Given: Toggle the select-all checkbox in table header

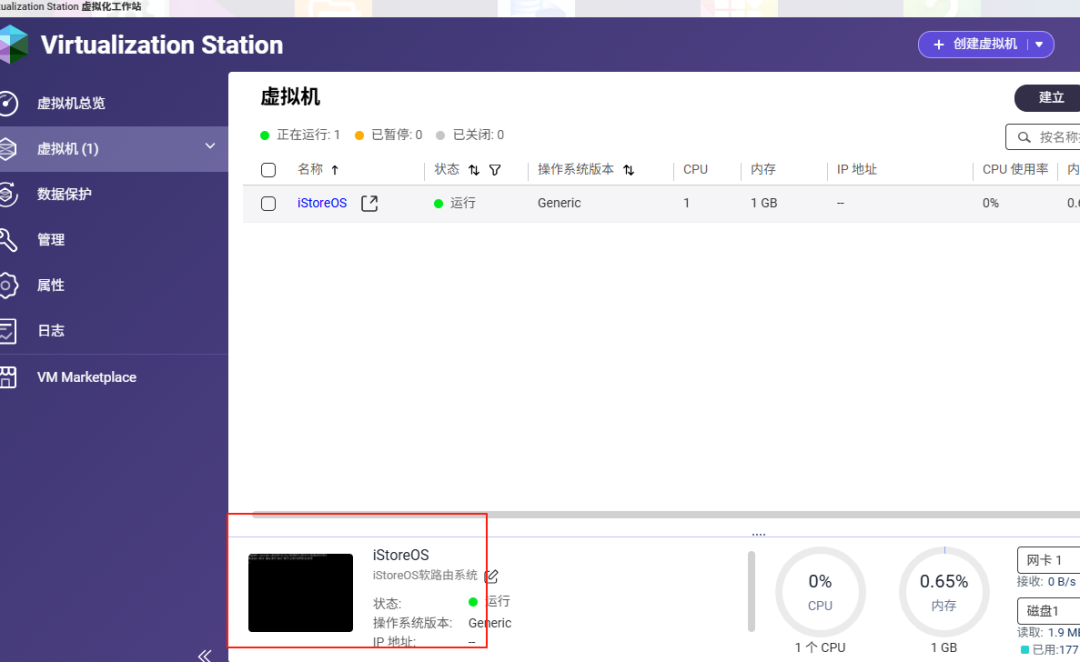Looking at the screenshot, I should click(x=269, y=169).
